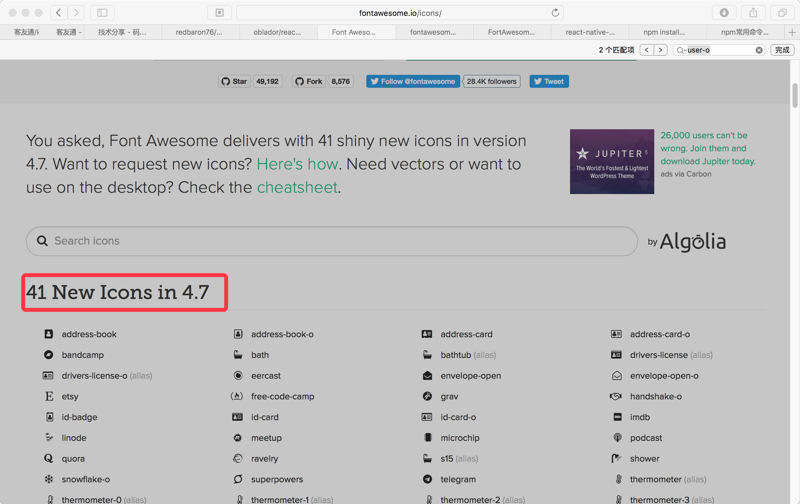Click the GitHub Fork button
The height and width of the screenshot is (504, 800).
pos(309,82)
